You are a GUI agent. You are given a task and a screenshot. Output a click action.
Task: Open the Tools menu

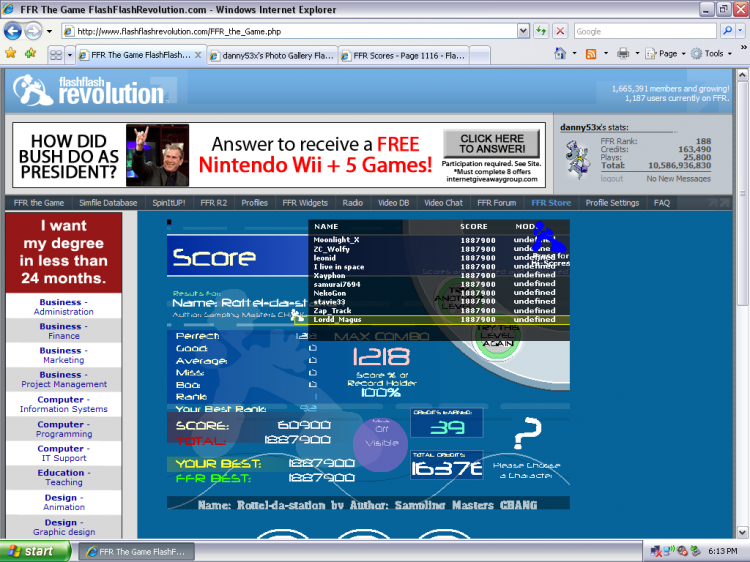[712, 54]
